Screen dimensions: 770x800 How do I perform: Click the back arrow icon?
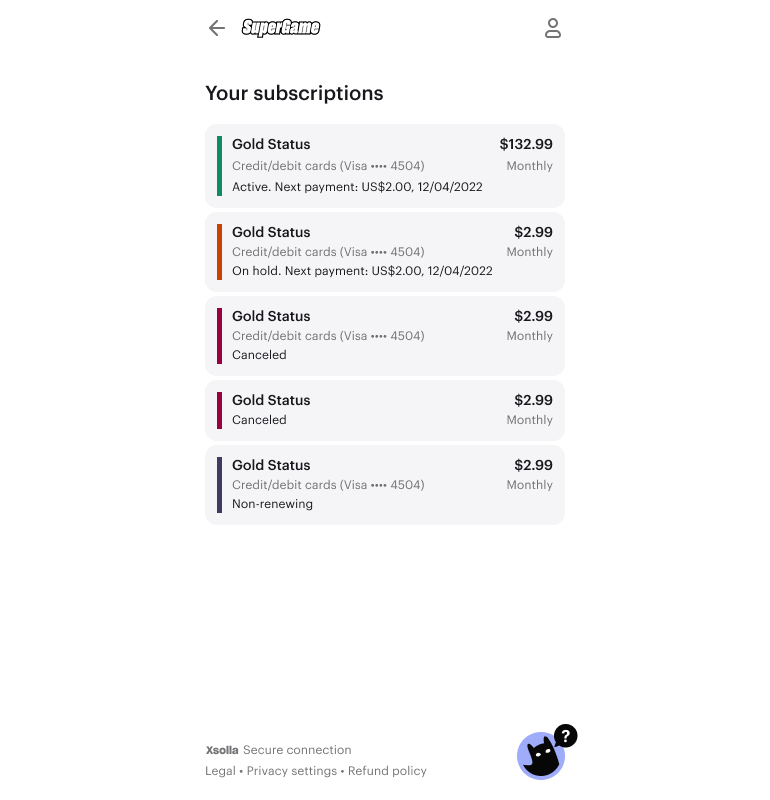pos(216,28)
